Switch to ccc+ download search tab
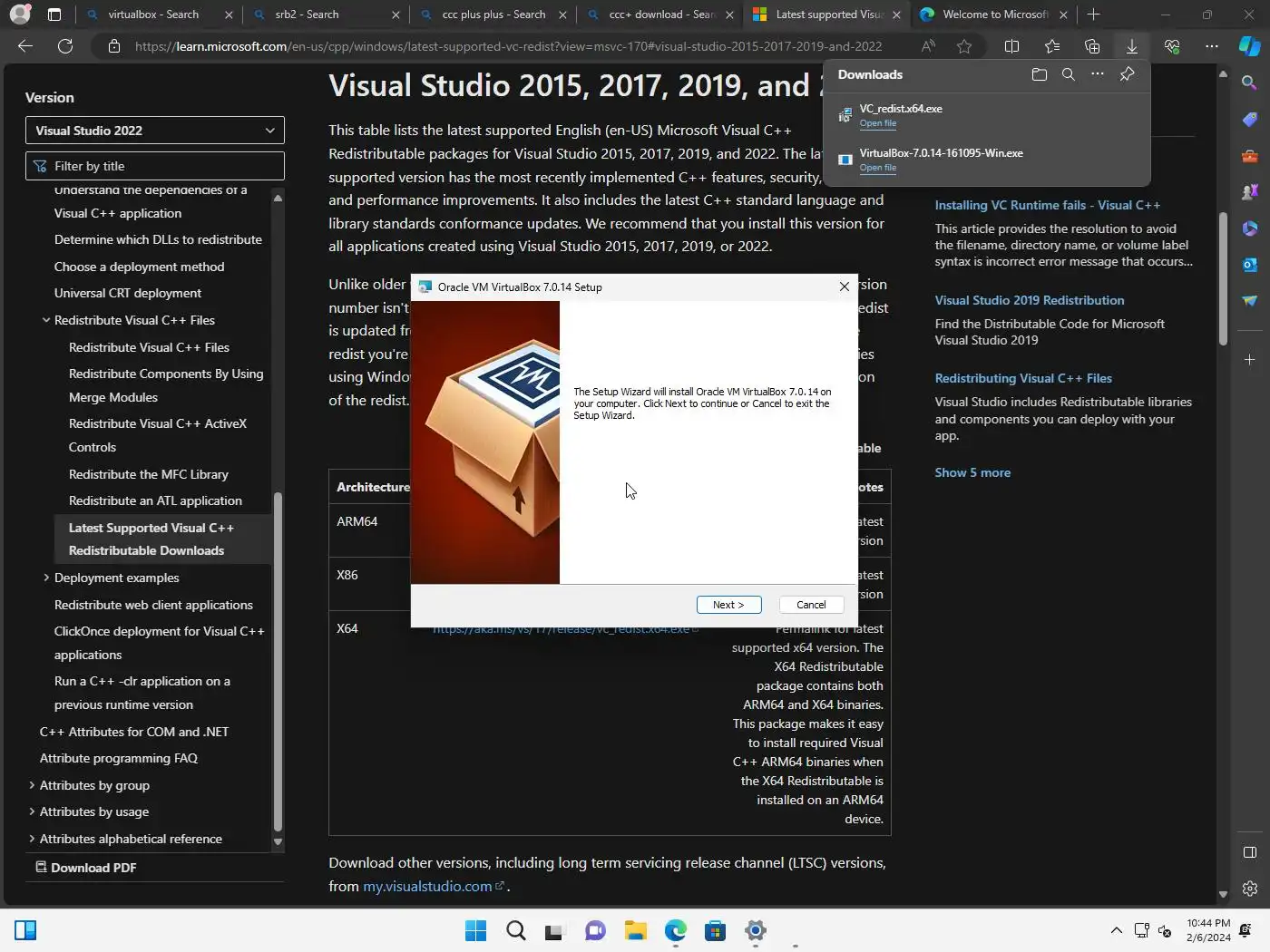 pyautogui.click(x=661, y=15)
